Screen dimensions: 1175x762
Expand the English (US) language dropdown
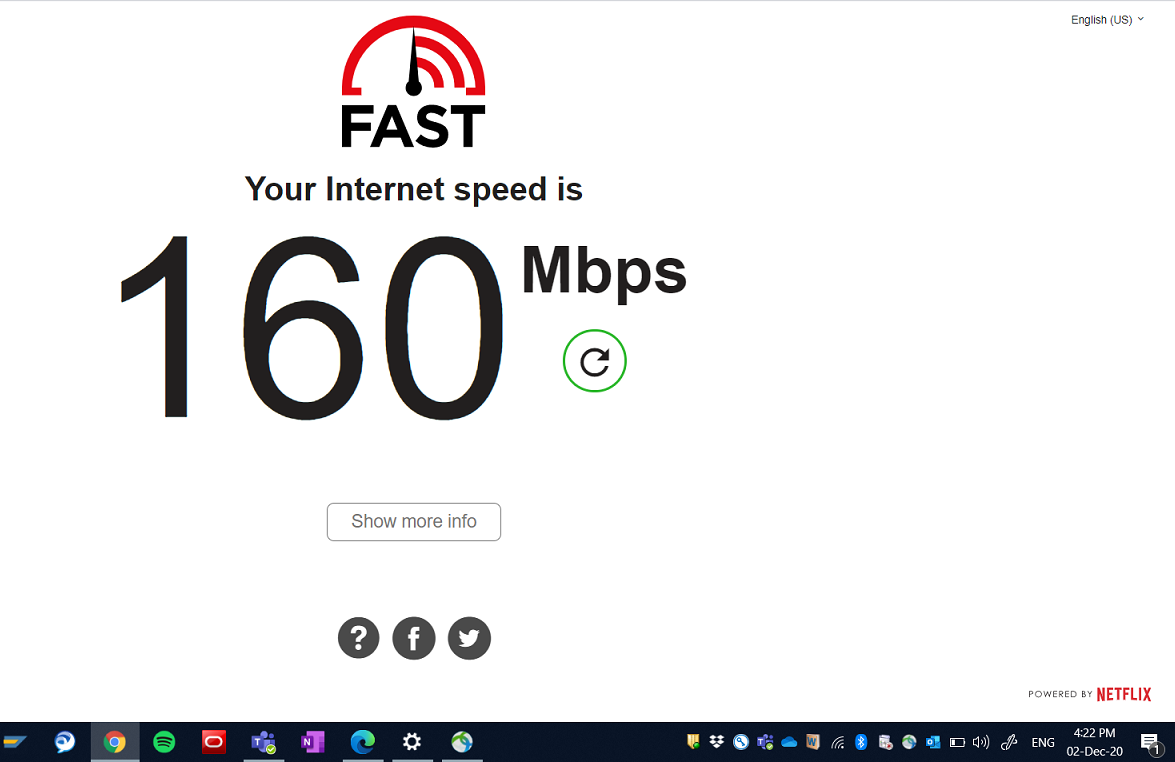coord(1107,19)
